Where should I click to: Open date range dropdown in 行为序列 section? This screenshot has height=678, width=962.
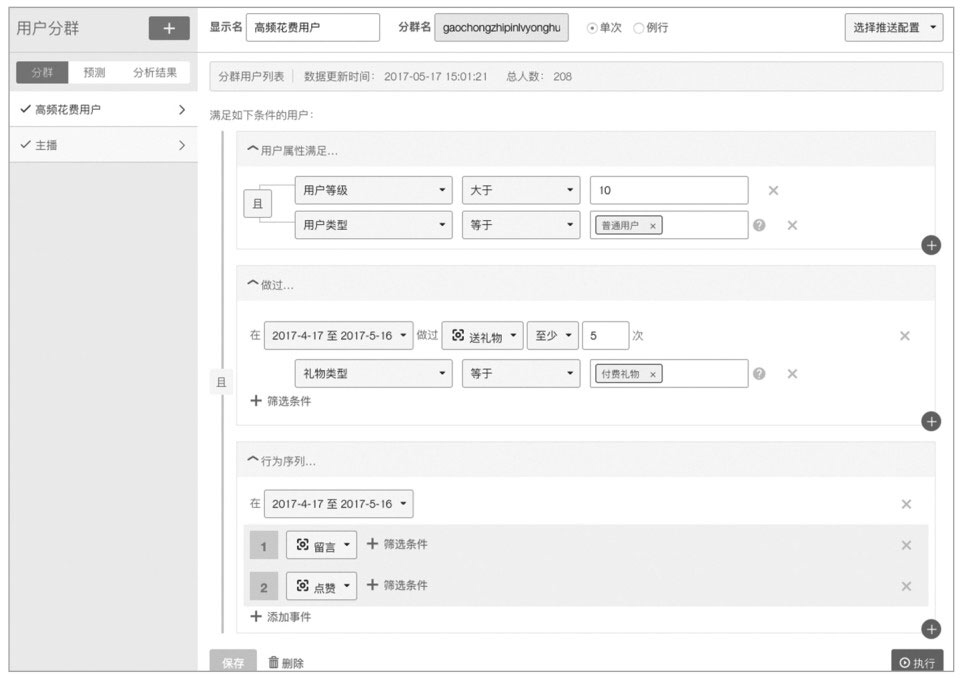[x=339, y=504]
